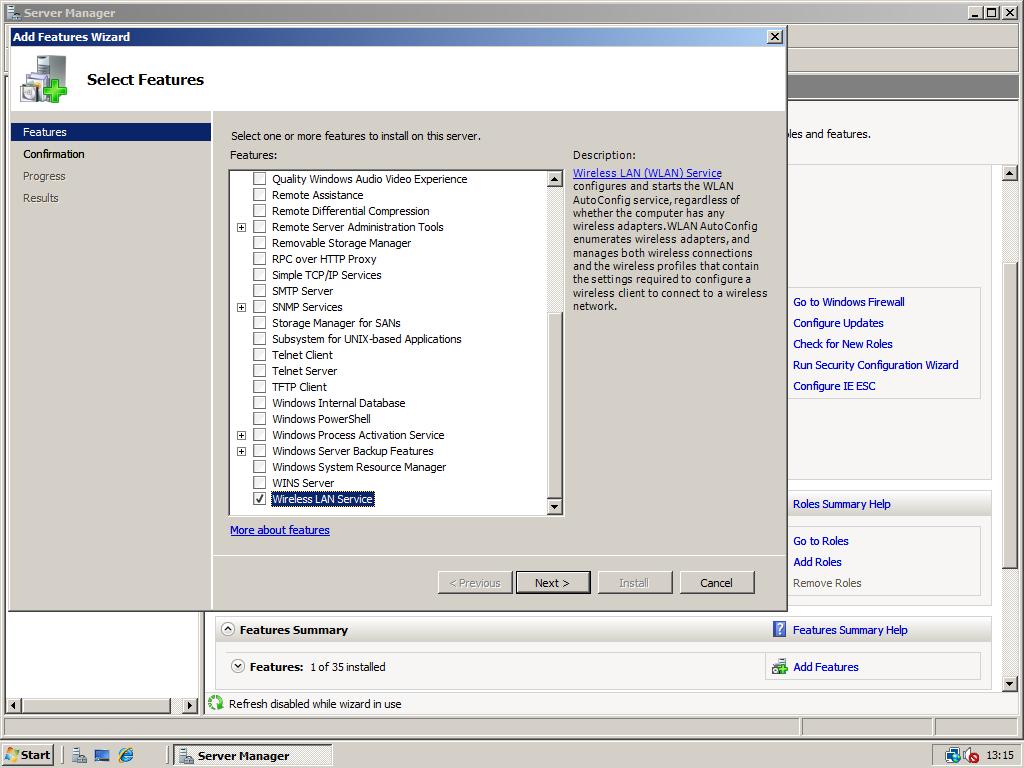Enable Remote Assistance checkbox

(259, 195)
